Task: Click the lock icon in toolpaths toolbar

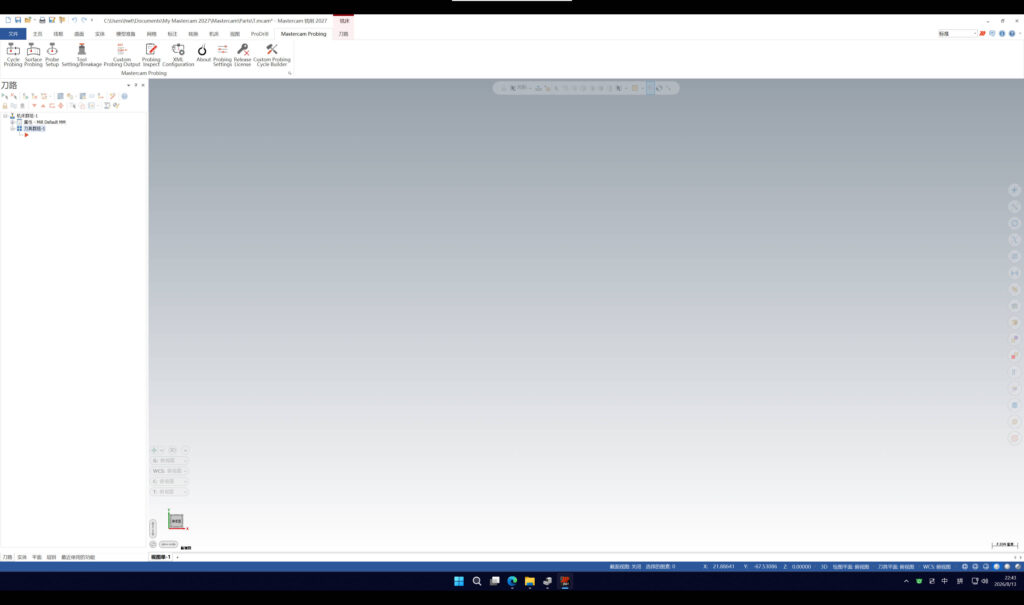Action: click(5, 105)
